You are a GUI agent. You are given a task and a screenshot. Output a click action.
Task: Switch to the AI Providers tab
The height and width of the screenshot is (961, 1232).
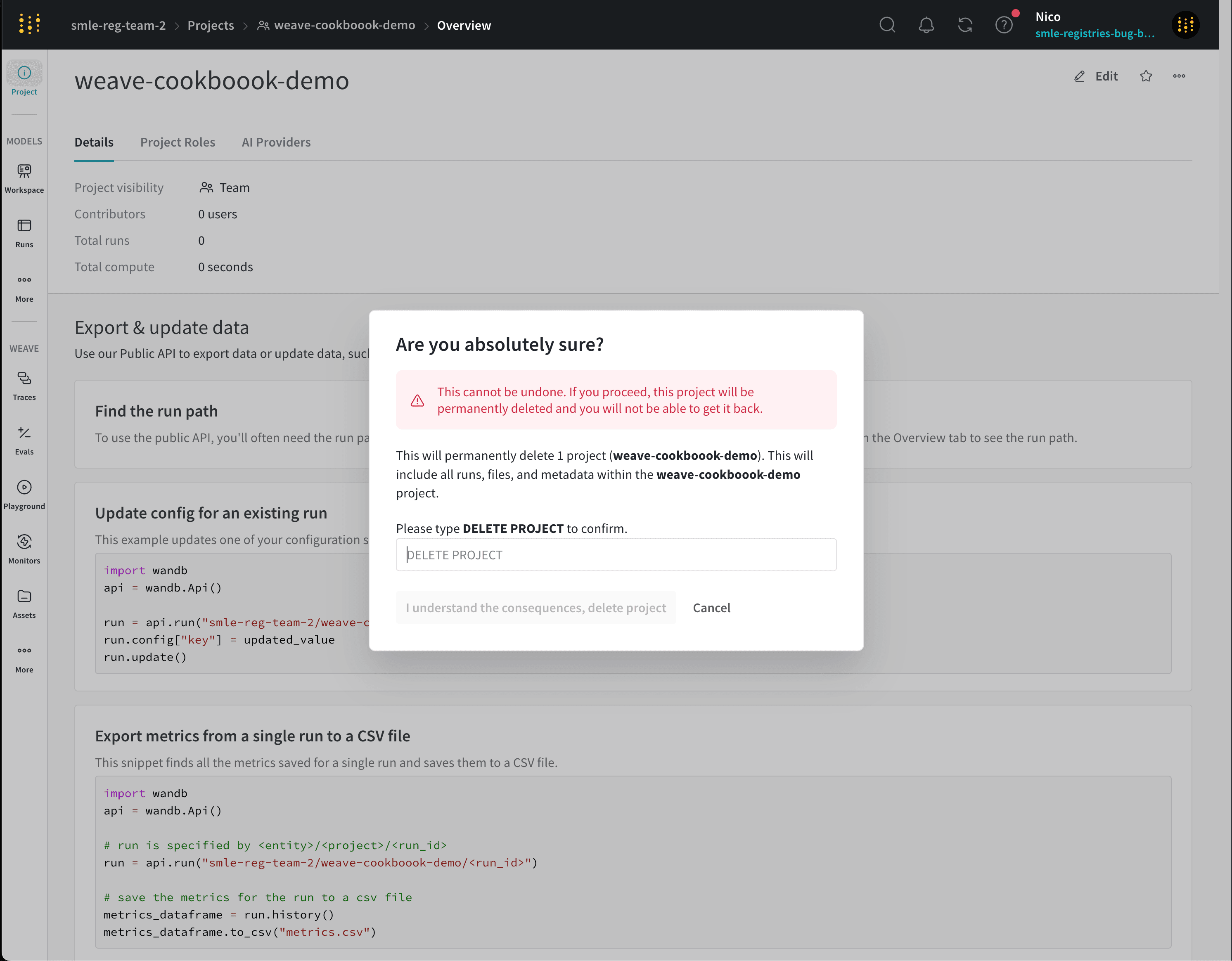[276, 142]
